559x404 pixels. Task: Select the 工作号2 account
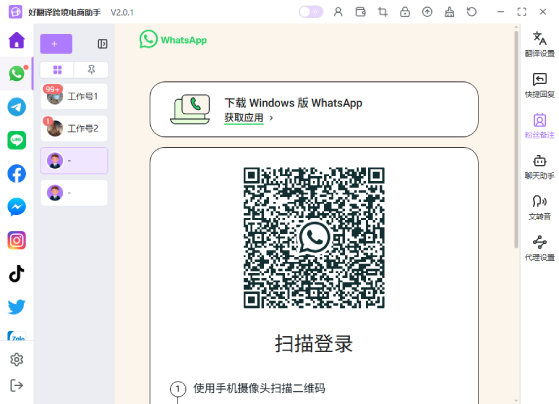74,128
